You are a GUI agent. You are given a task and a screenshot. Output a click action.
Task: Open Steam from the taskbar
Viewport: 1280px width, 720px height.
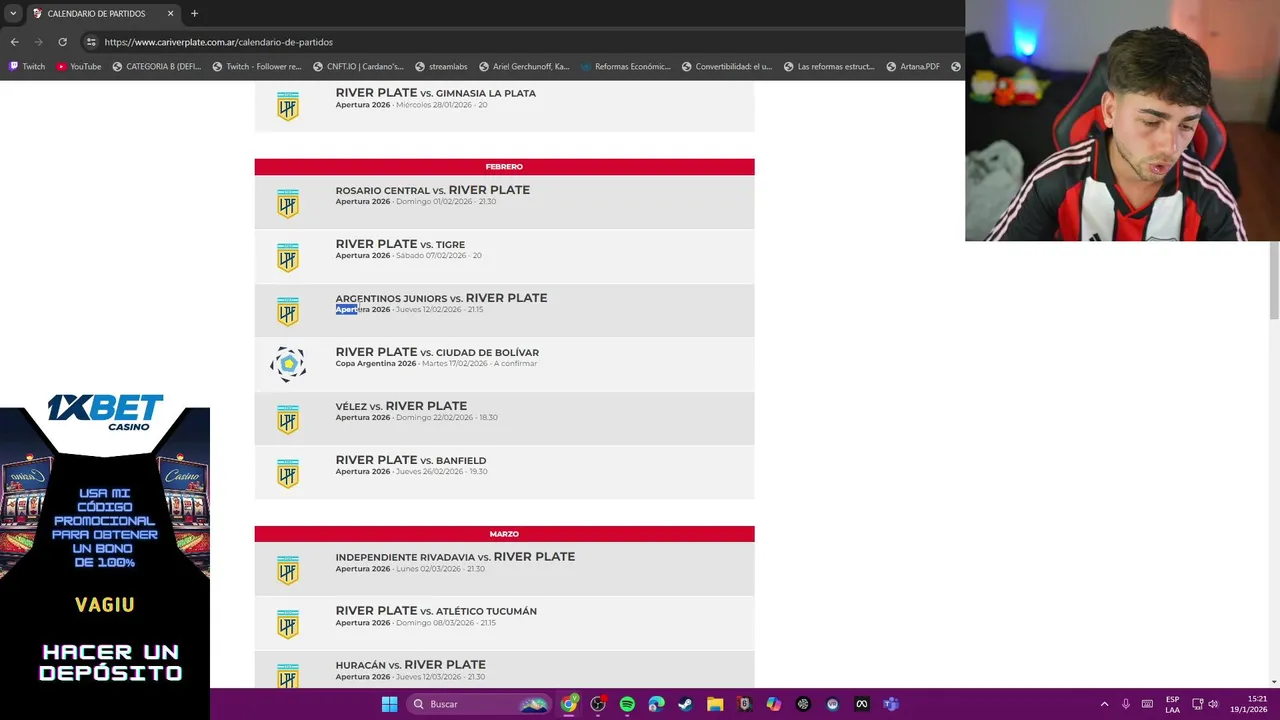pos(685,704)
